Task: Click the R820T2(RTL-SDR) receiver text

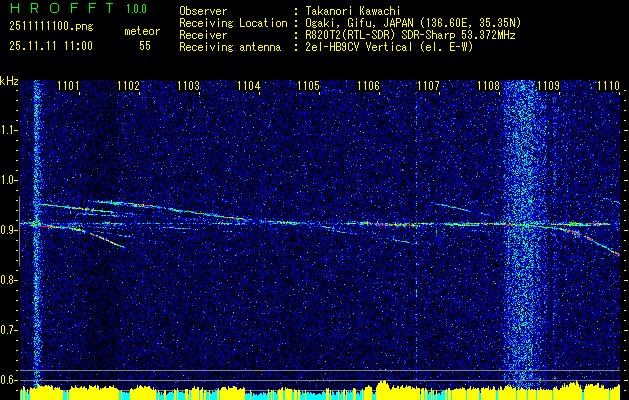Action: pos(410,35)
